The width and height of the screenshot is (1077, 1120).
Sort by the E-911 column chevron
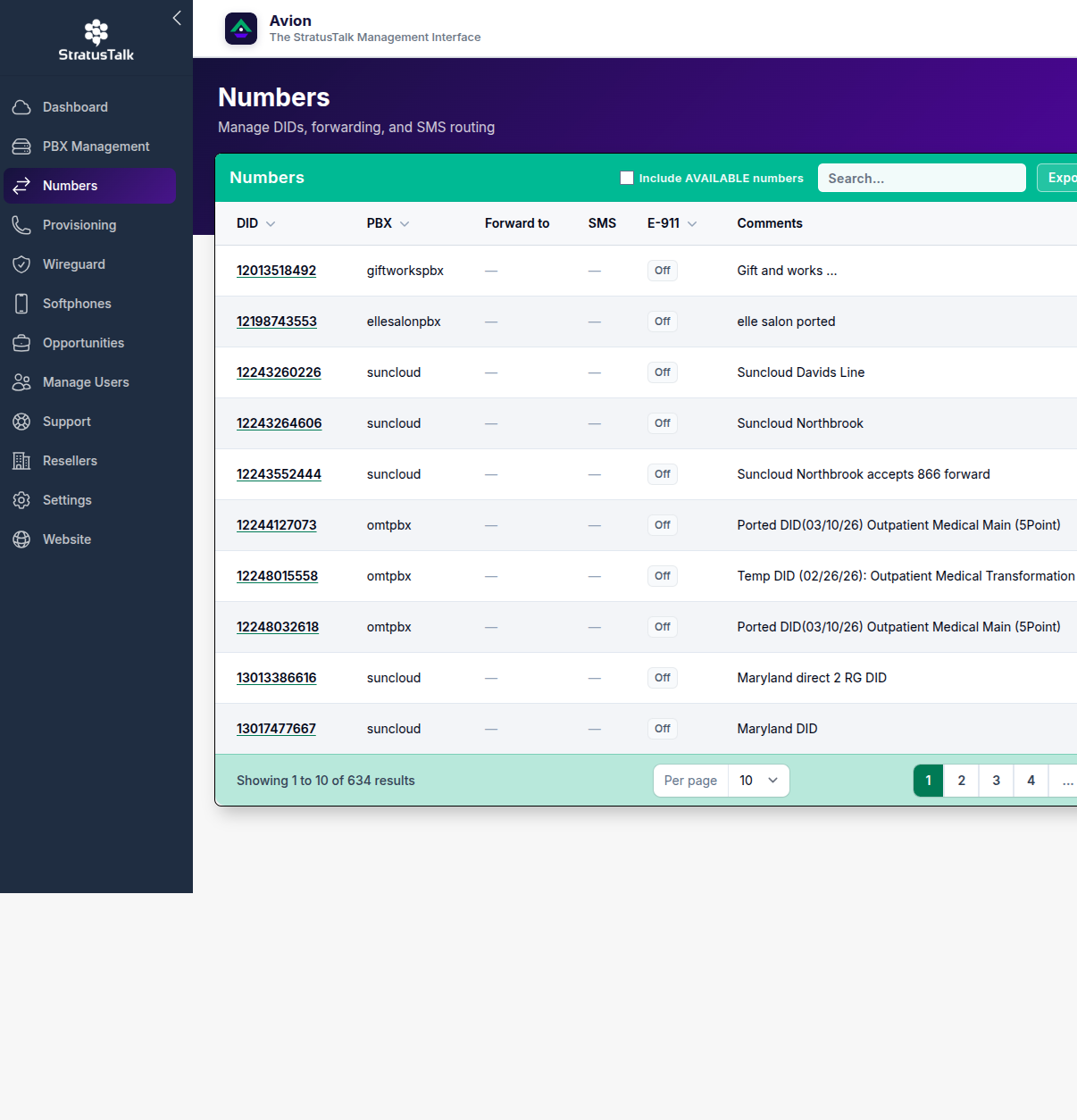click(692, 224)
